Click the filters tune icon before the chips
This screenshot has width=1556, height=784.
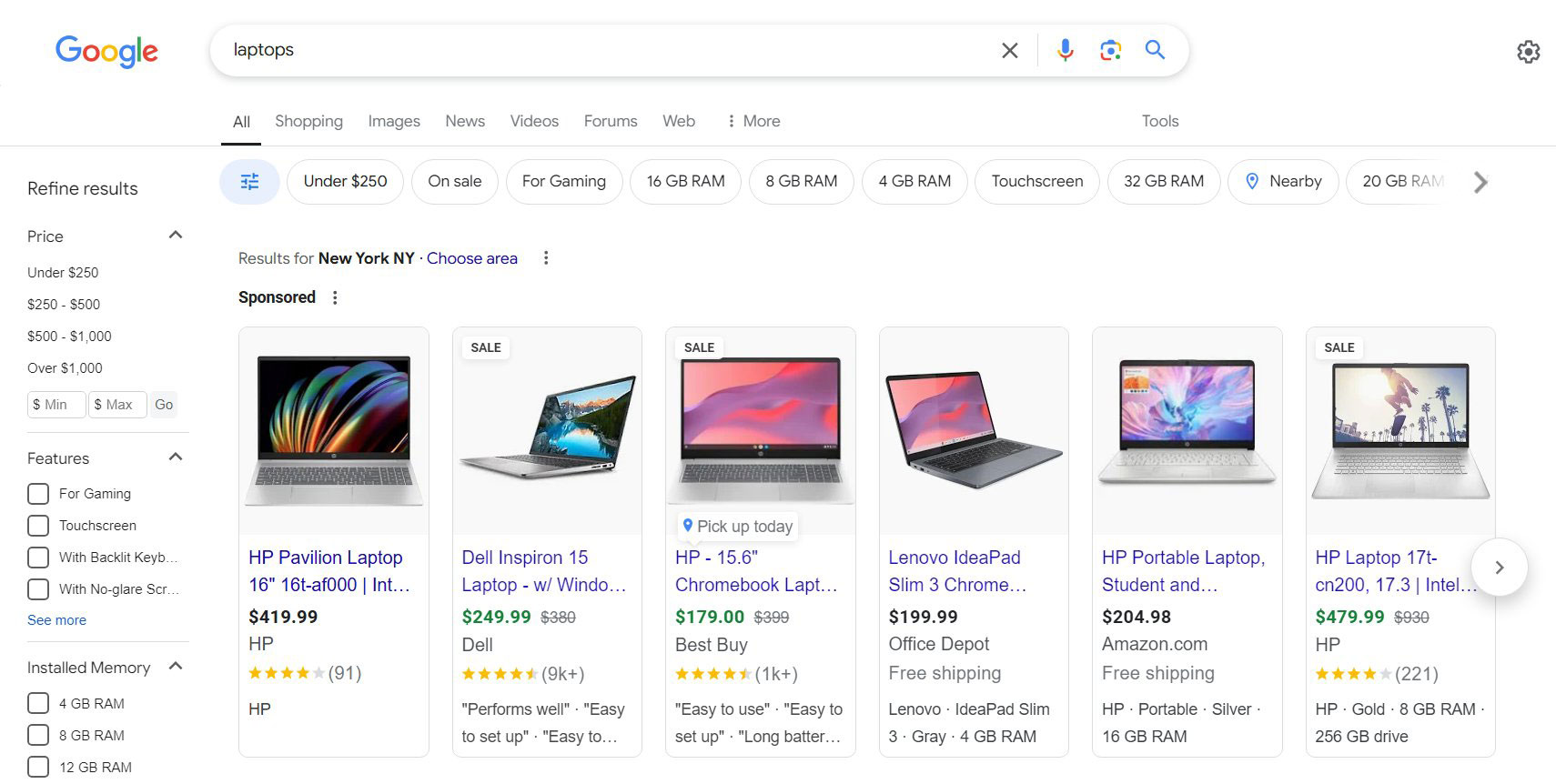(x=249, y=181)
